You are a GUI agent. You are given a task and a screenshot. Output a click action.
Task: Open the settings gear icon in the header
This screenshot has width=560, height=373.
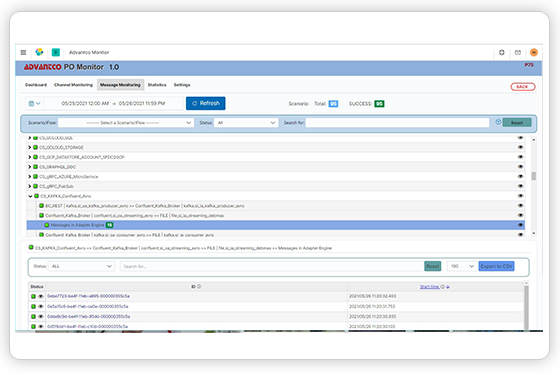(x=501, y=53)
